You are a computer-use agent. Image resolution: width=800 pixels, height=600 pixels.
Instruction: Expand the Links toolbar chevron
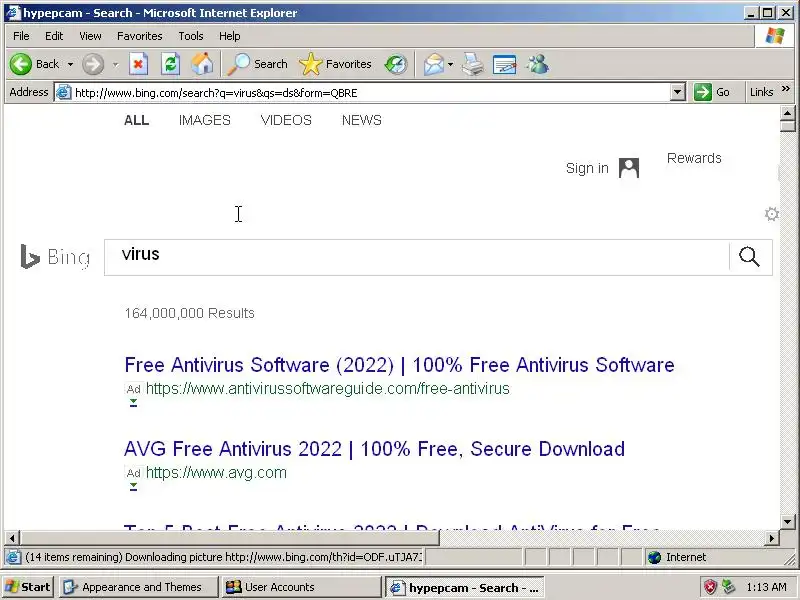[x=786, y=89]
